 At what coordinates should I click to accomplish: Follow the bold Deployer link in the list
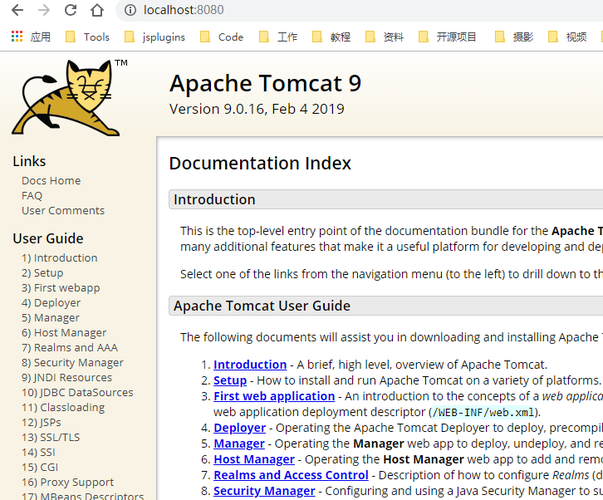240,428
